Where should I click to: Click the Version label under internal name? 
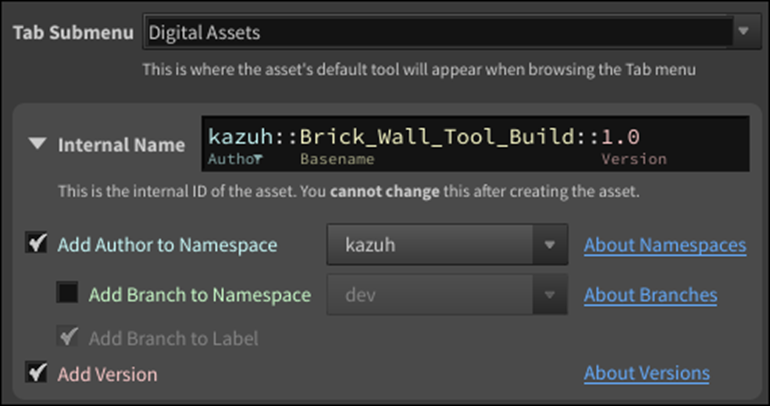633,159
